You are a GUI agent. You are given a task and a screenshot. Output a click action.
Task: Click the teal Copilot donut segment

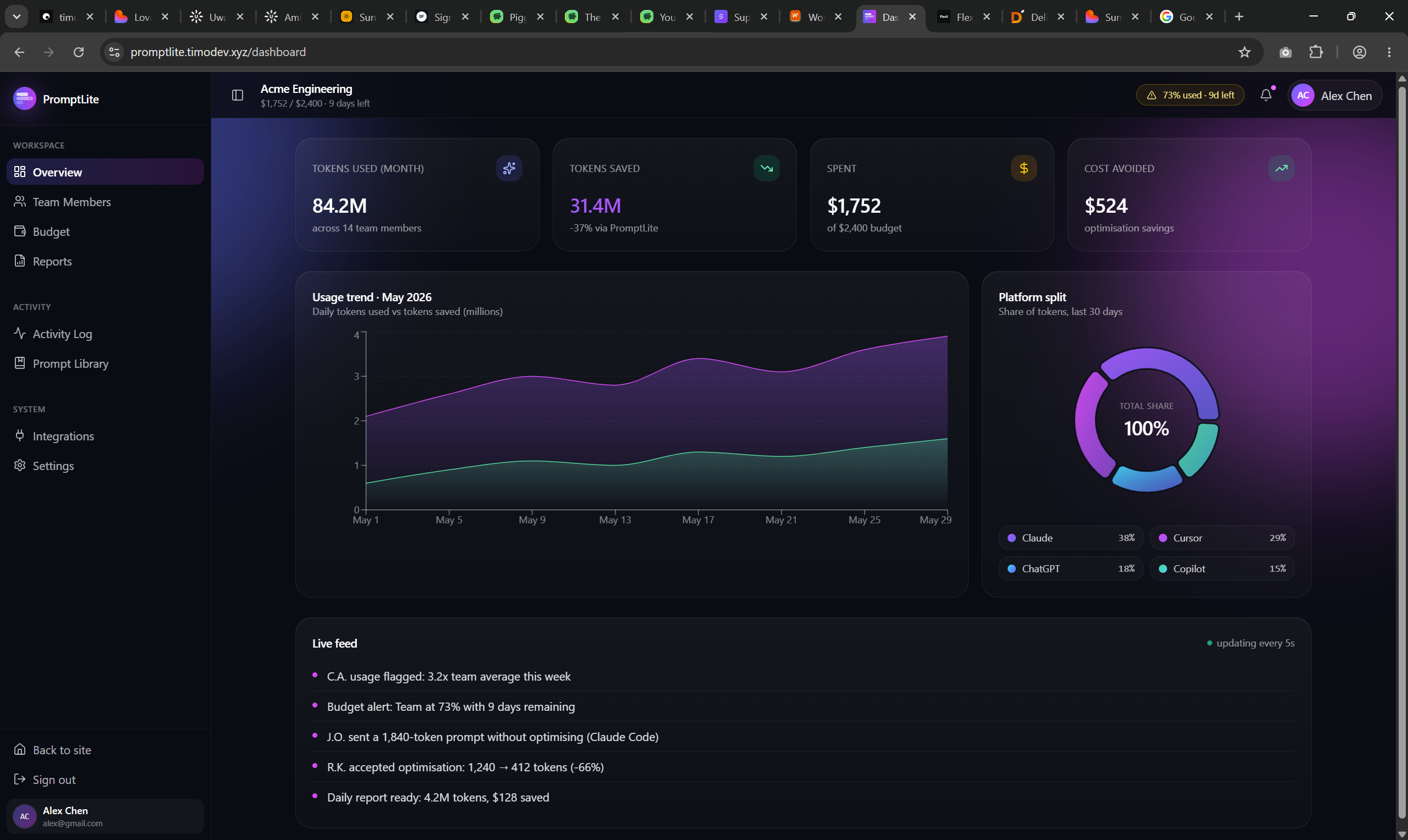(1202, 451)
